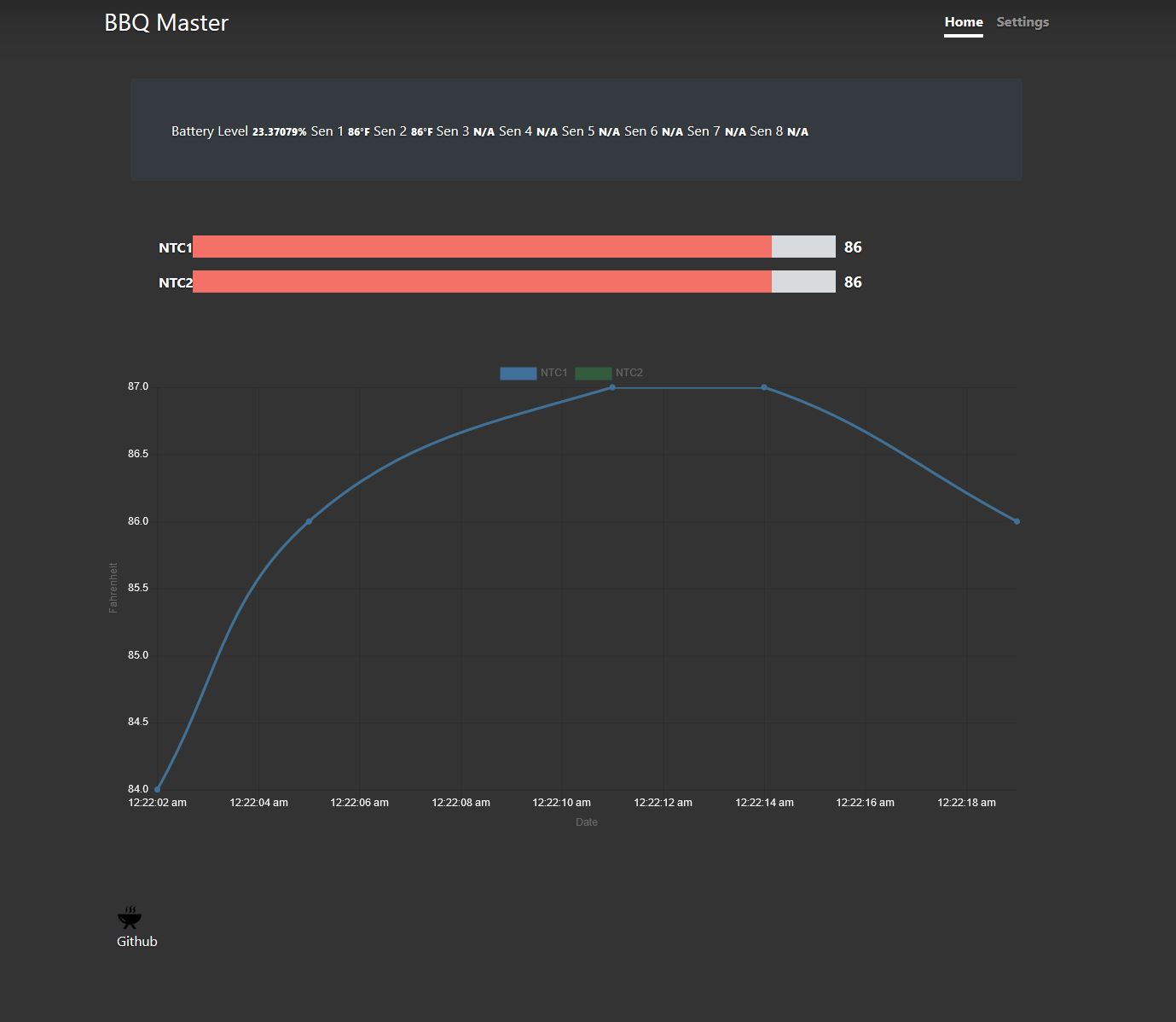Click the 12:22:02 am axis label
The height and width of the screenshot is (1022, 1176).
point(158,803)
